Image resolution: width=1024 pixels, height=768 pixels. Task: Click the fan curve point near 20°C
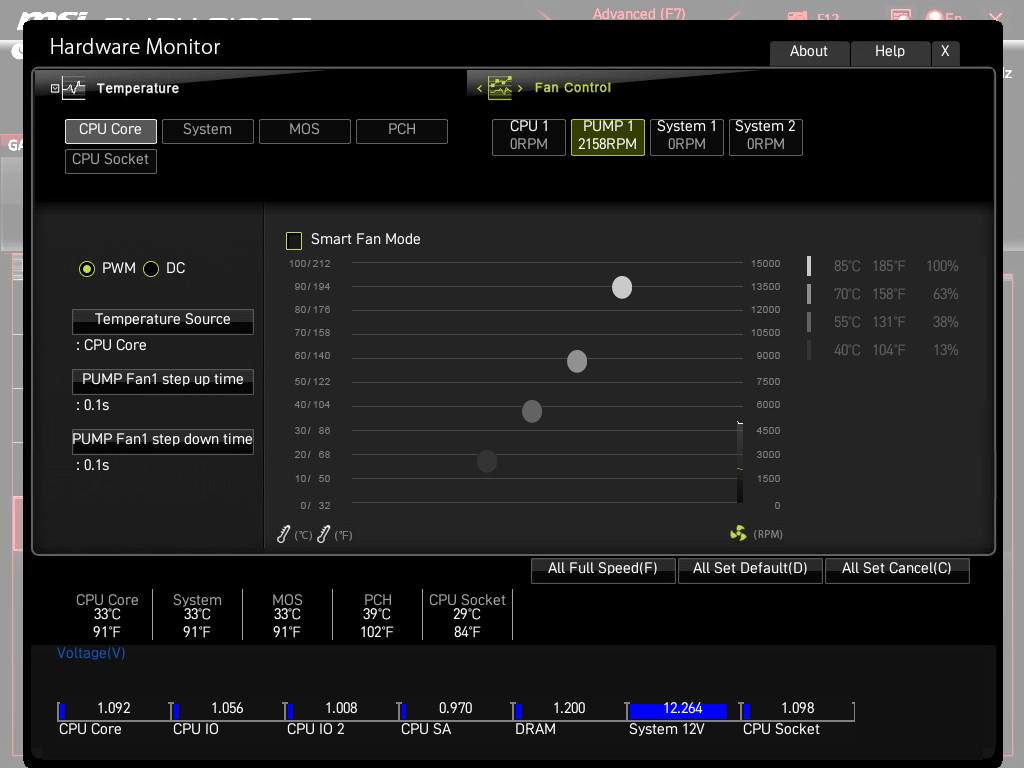(x=487, y=462)
